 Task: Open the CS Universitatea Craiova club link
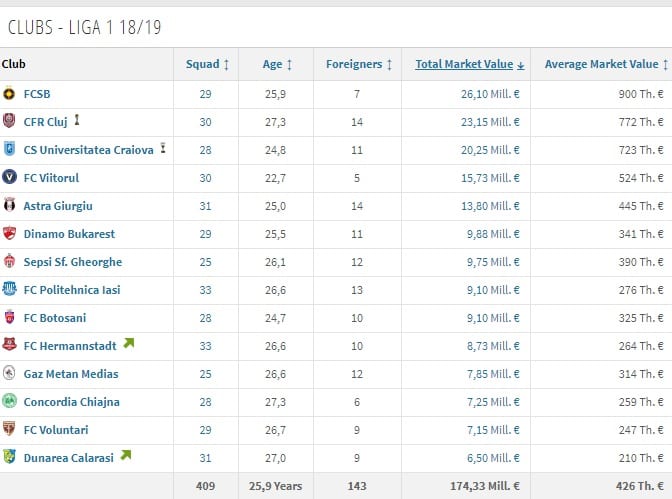point(89,150)
